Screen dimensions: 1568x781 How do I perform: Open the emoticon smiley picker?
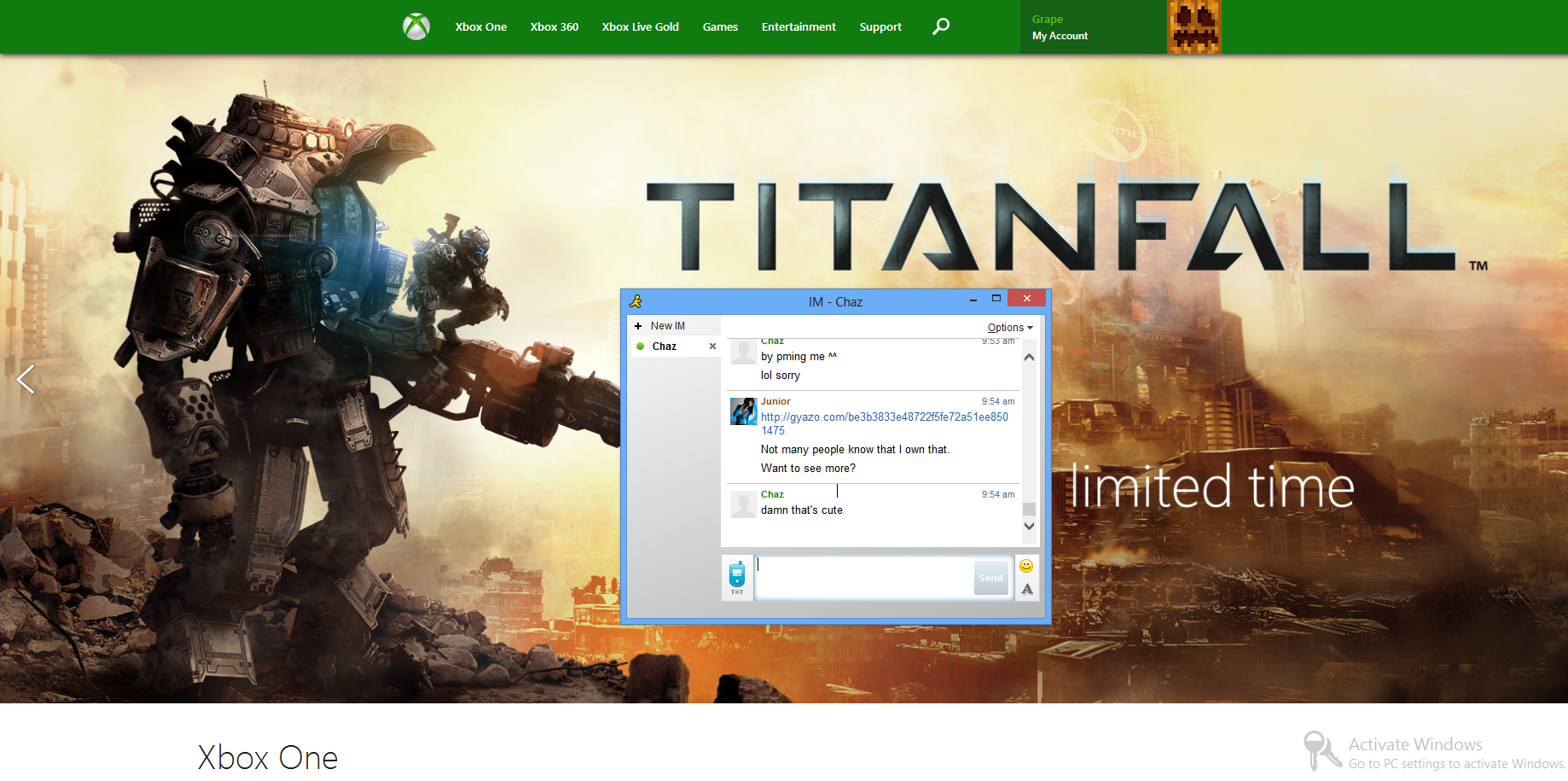[x=1026, y=566]
